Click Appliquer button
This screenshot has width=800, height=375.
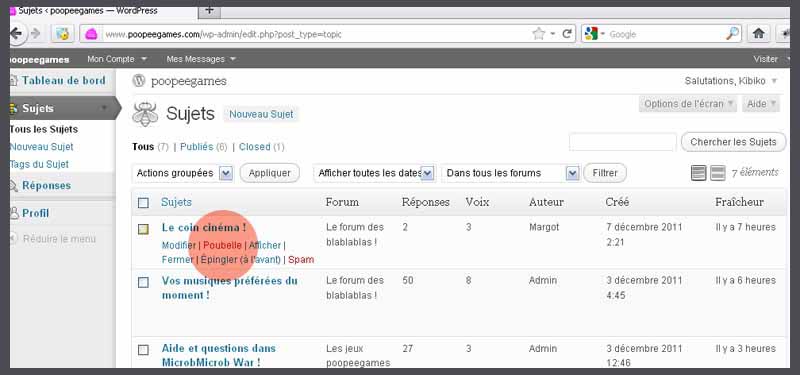269,173
